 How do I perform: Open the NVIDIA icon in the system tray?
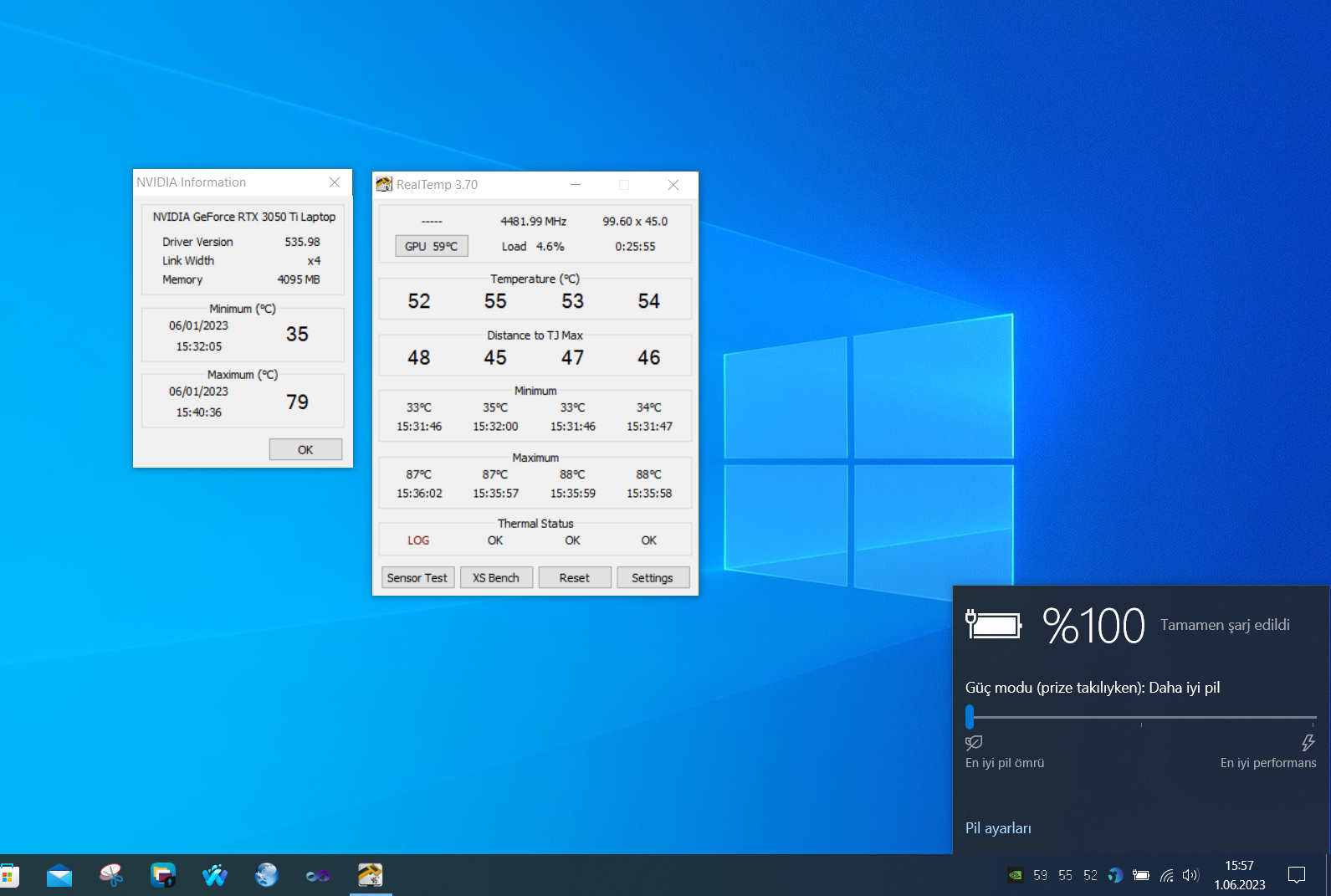(x=1015, y=876)
